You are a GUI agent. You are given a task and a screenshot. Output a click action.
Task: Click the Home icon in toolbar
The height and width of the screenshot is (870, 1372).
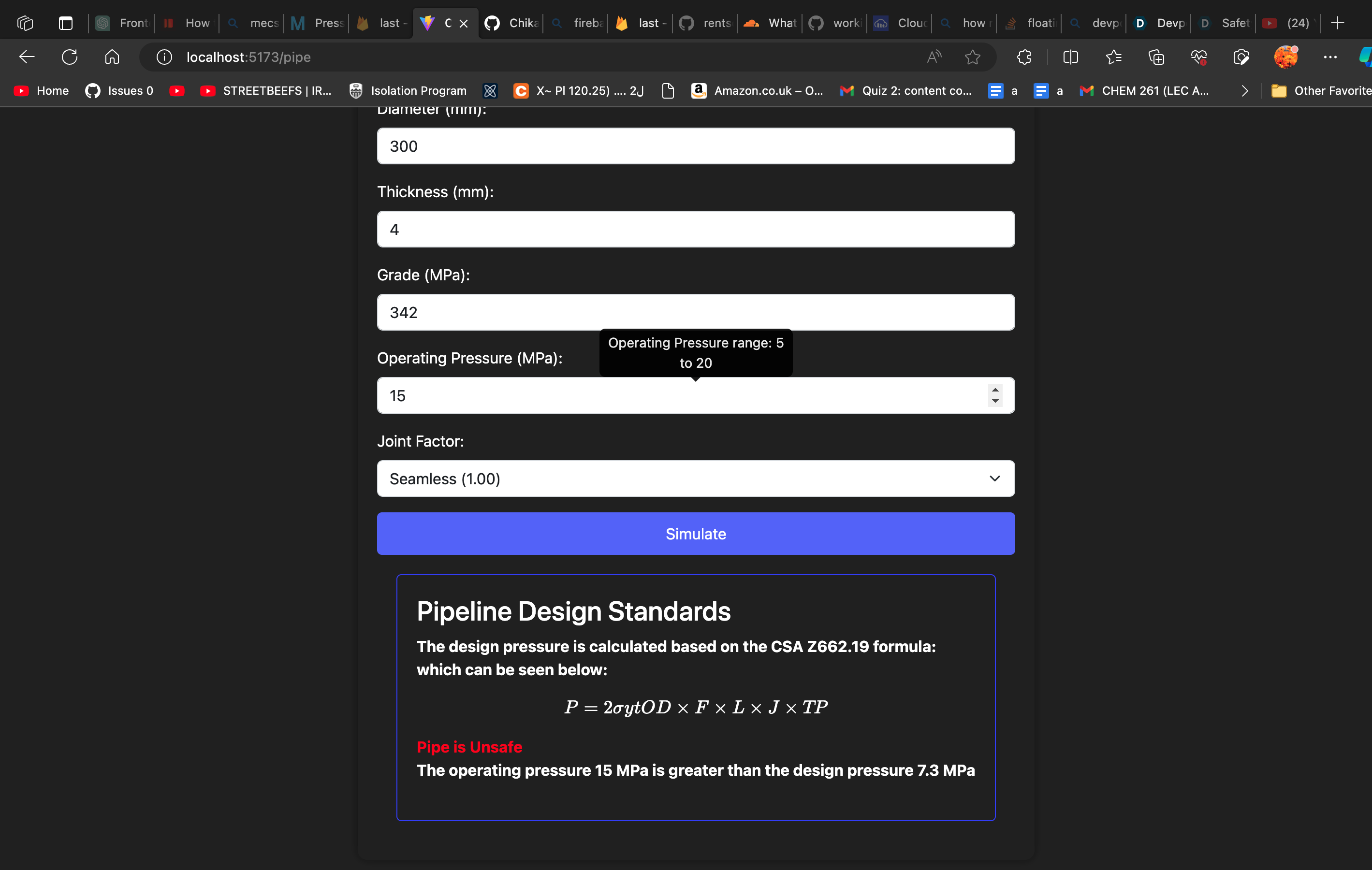(x=112, y=57)
